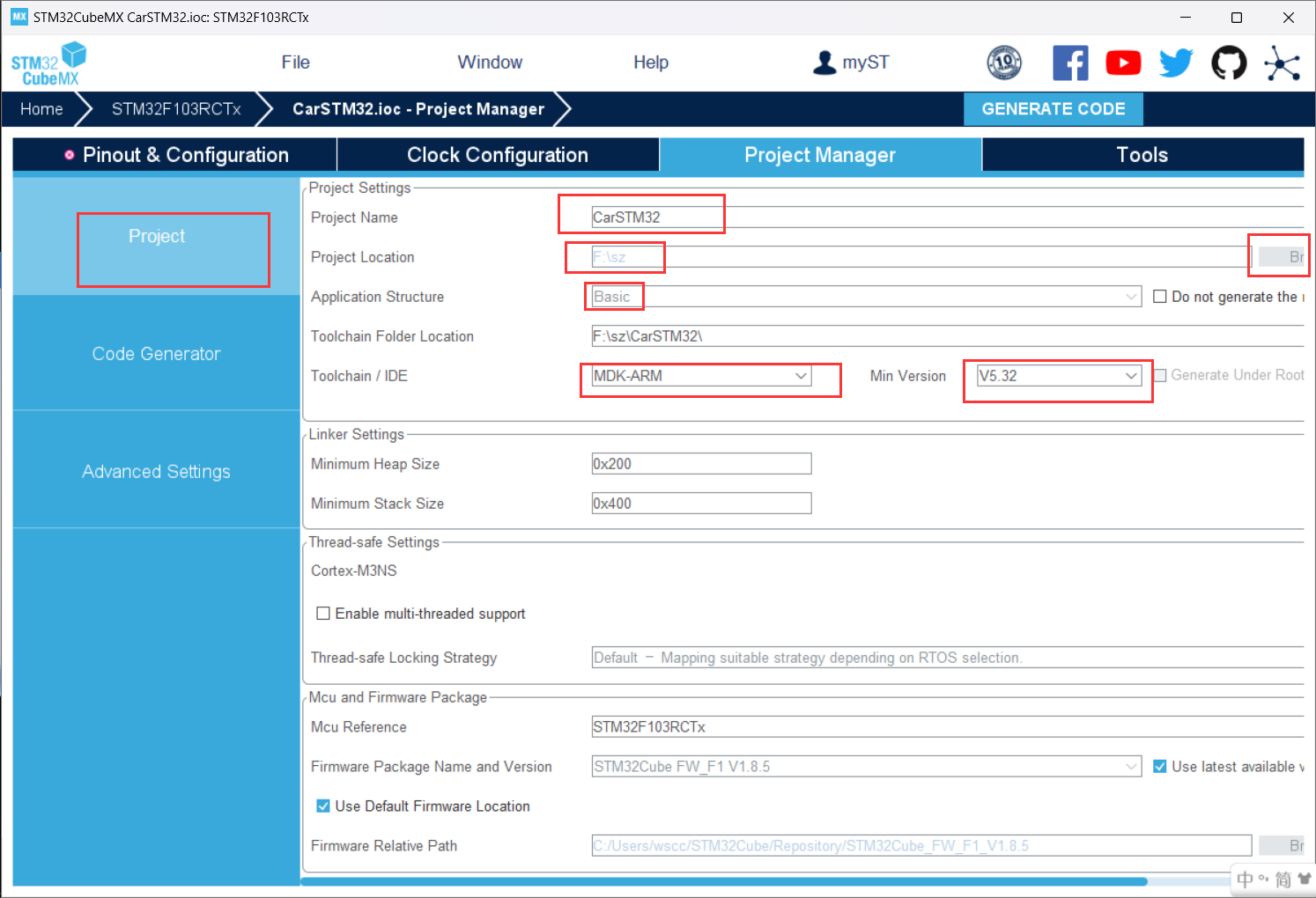Open the File menu
Image resolution: width=1316 pixels, height=898 pixels.
tap(296, 63)
